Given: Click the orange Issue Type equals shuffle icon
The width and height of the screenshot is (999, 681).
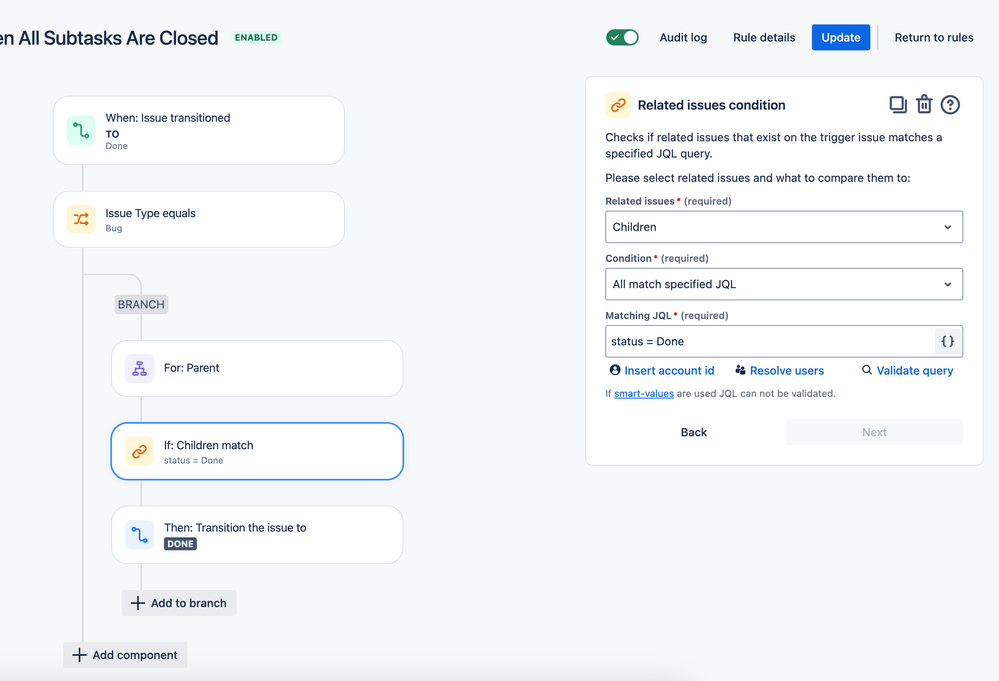Looking at the screenshot, I should click(81, 219).
